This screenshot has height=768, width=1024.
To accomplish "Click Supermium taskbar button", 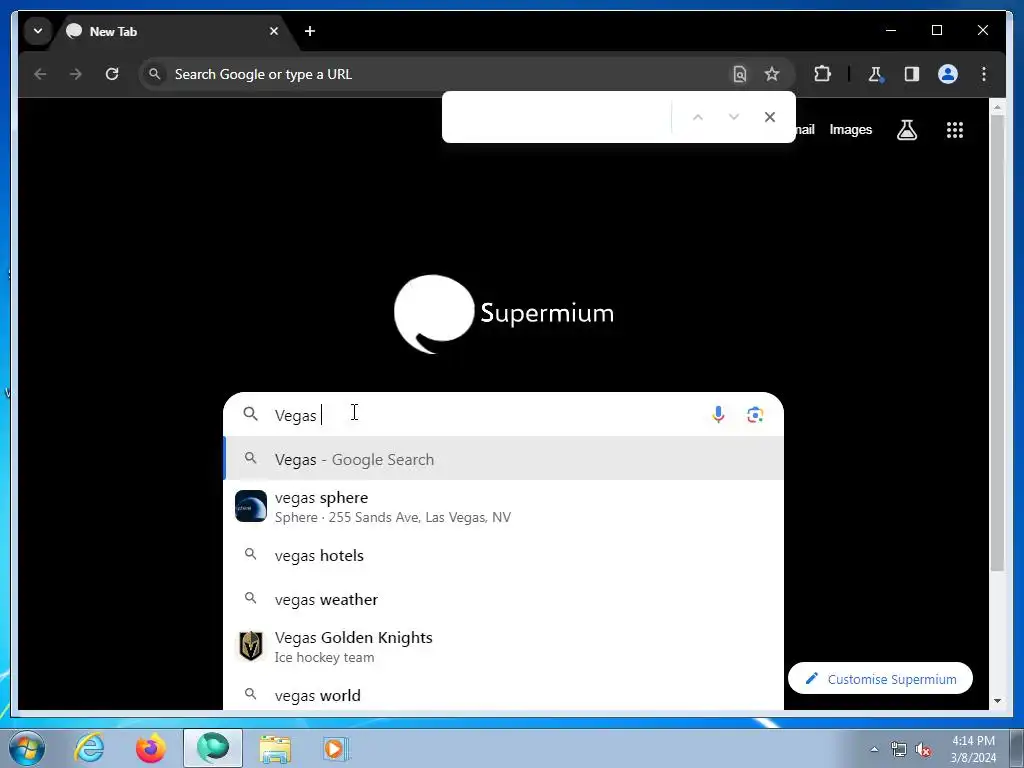I will point(213,748).
